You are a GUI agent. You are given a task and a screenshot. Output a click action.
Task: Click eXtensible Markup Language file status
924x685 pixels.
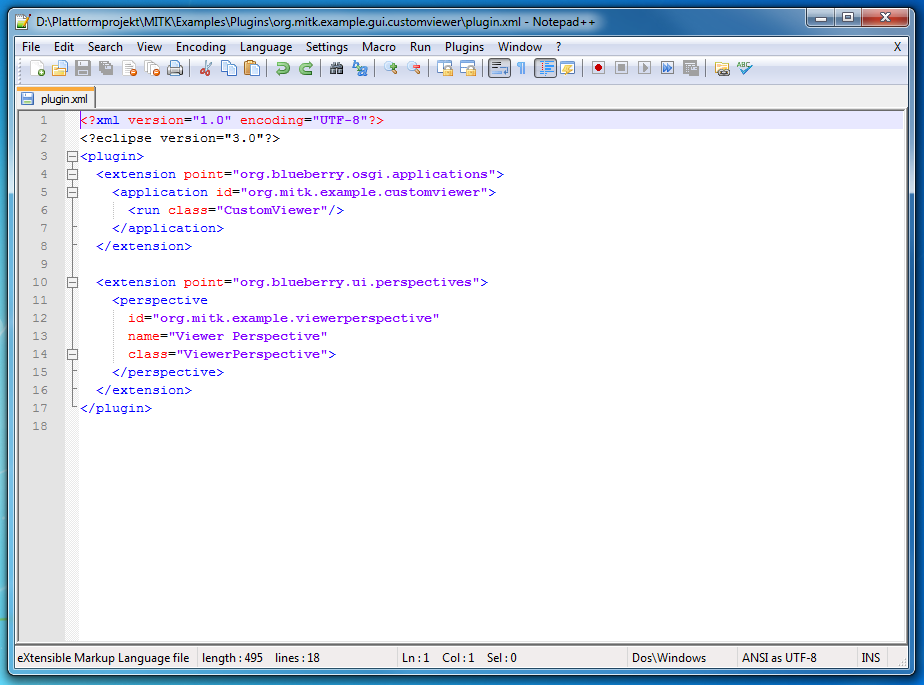103,658
